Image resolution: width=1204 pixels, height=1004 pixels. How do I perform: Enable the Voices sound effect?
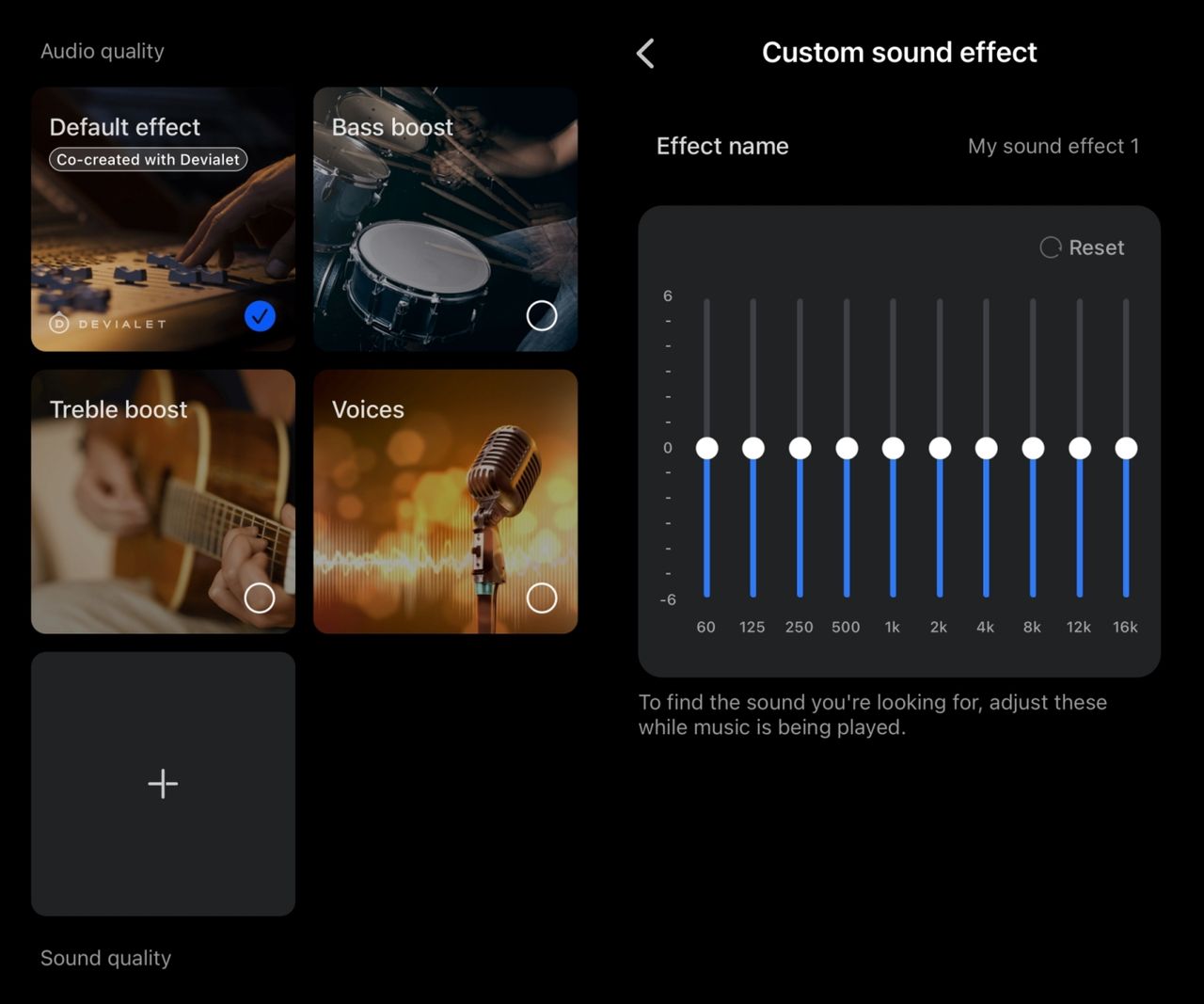[542, 598]
